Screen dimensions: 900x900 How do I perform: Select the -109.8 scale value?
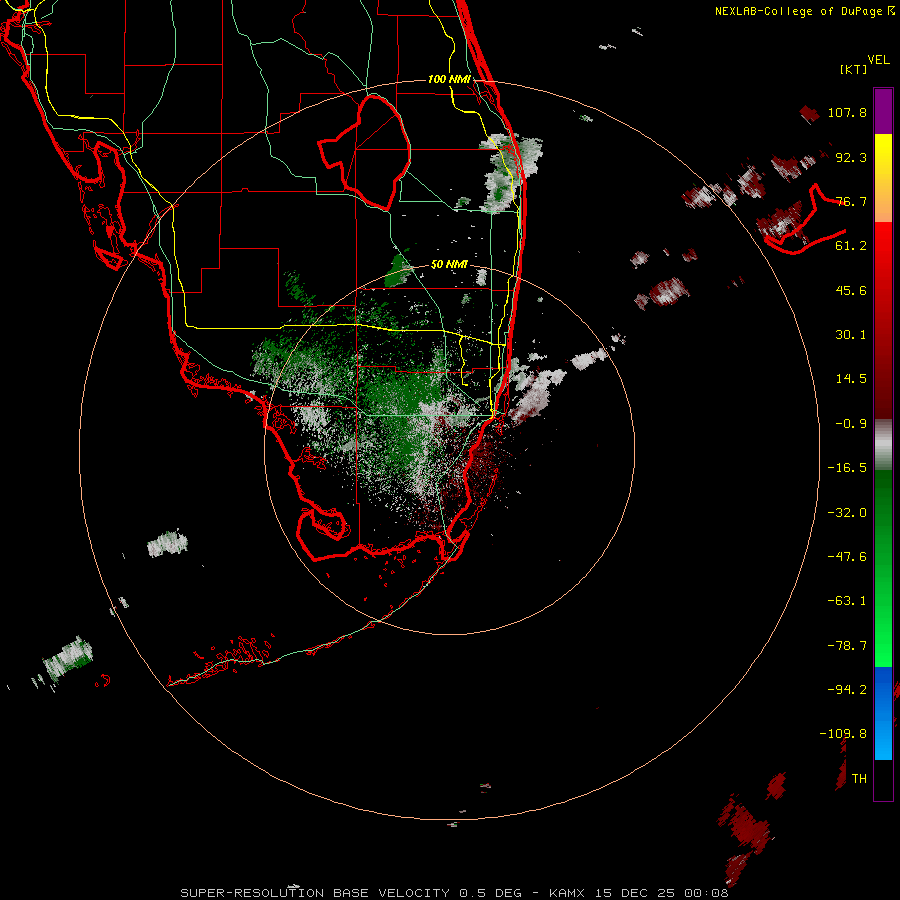(843, 734)
